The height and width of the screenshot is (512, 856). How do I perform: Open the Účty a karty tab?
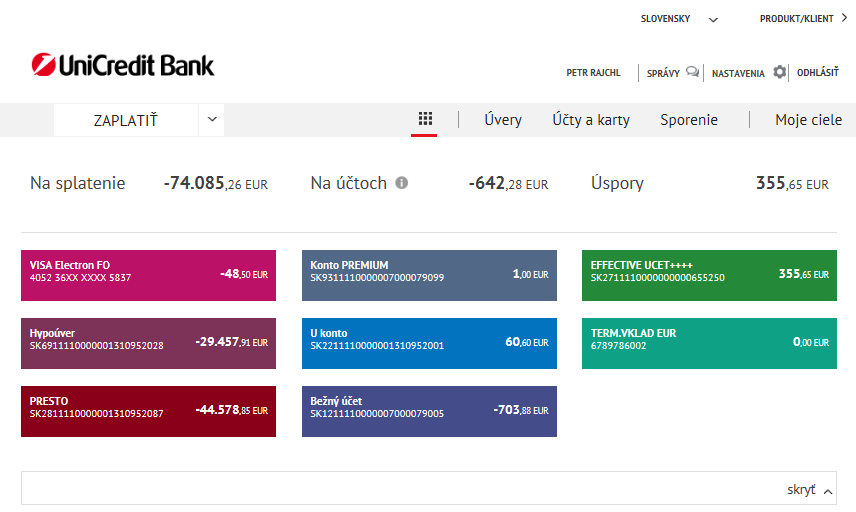tap(591, 120)
